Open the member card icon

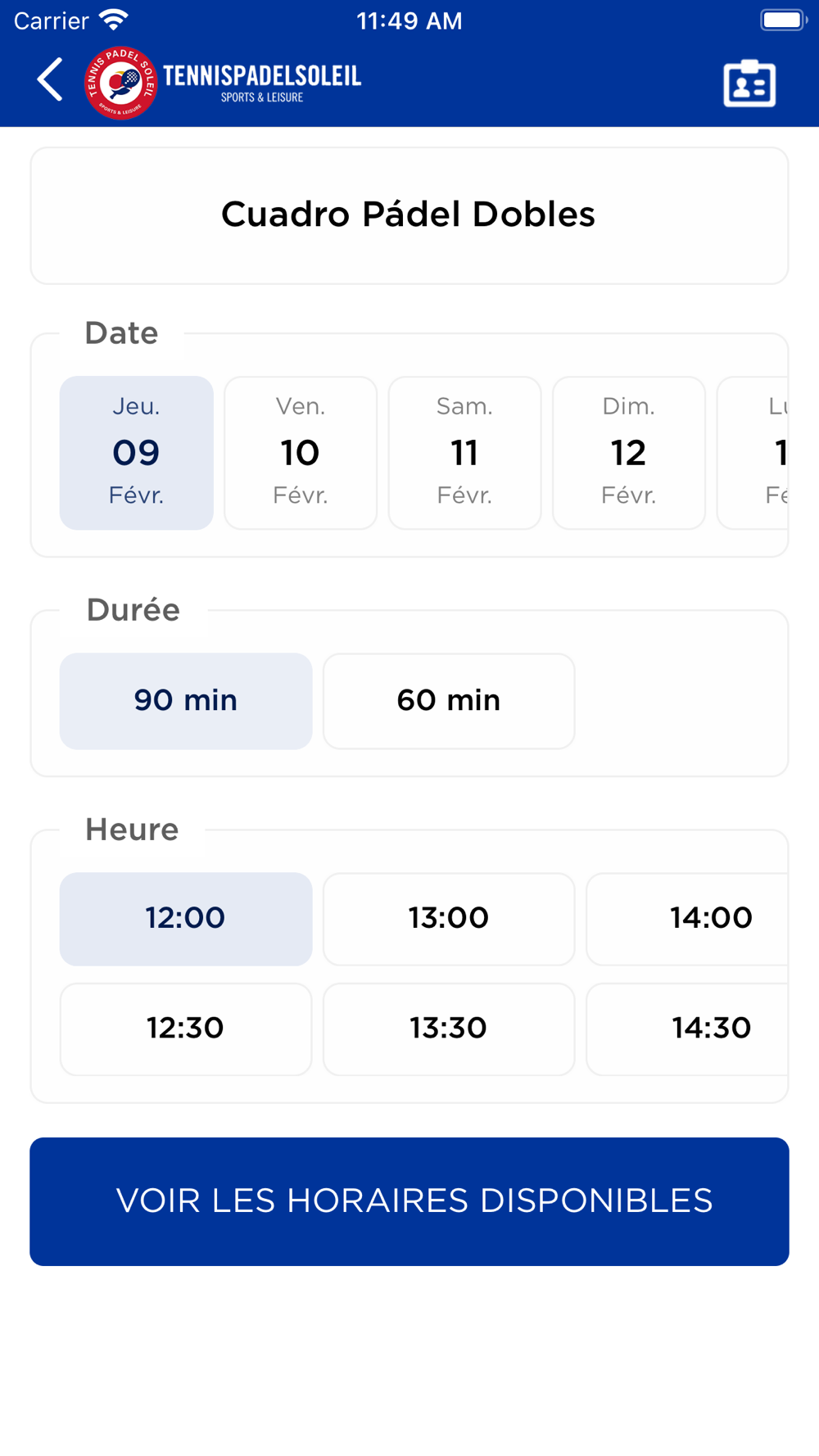pos(749,83)
